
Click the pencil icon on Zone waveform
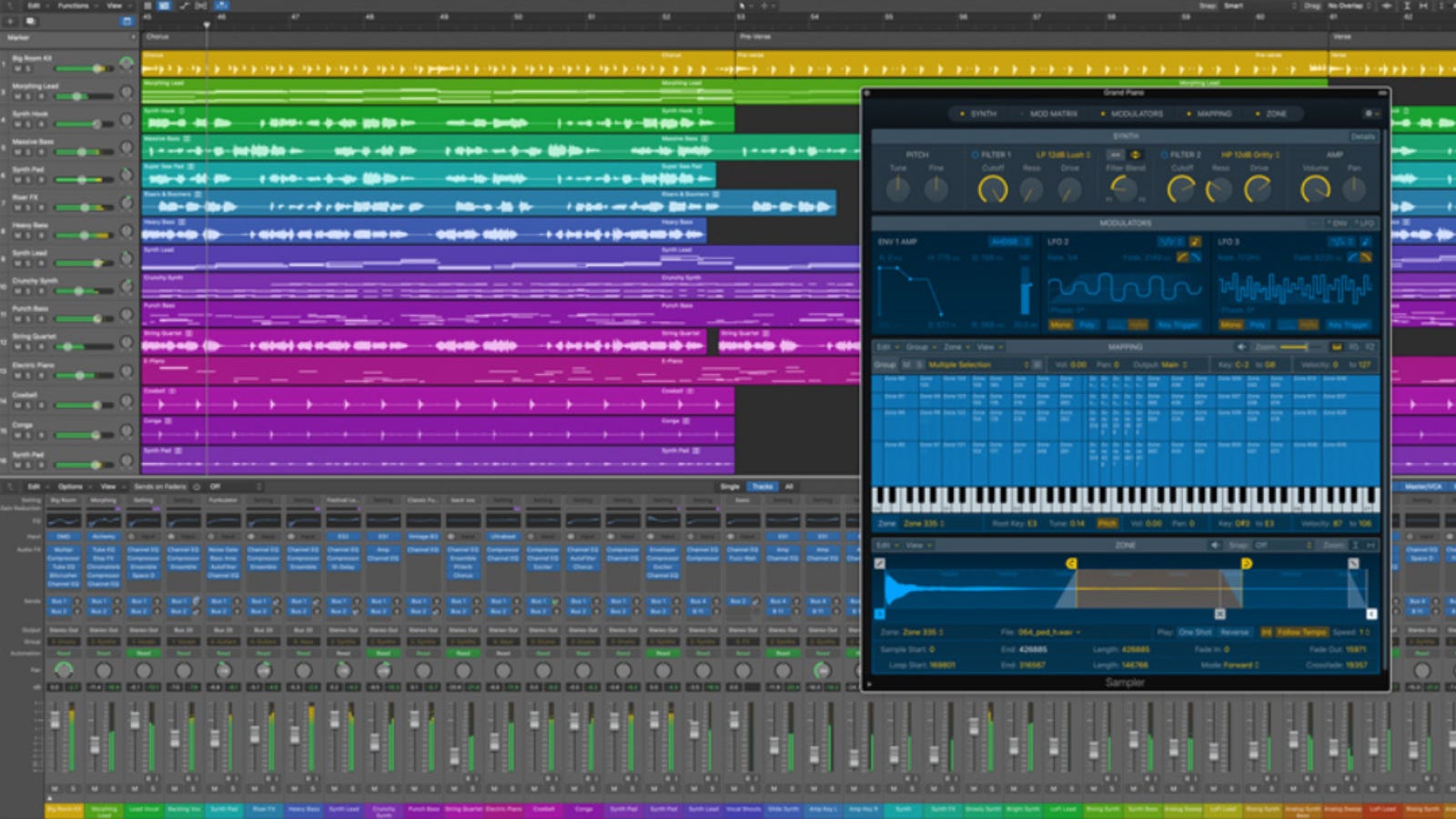point(880,564)
